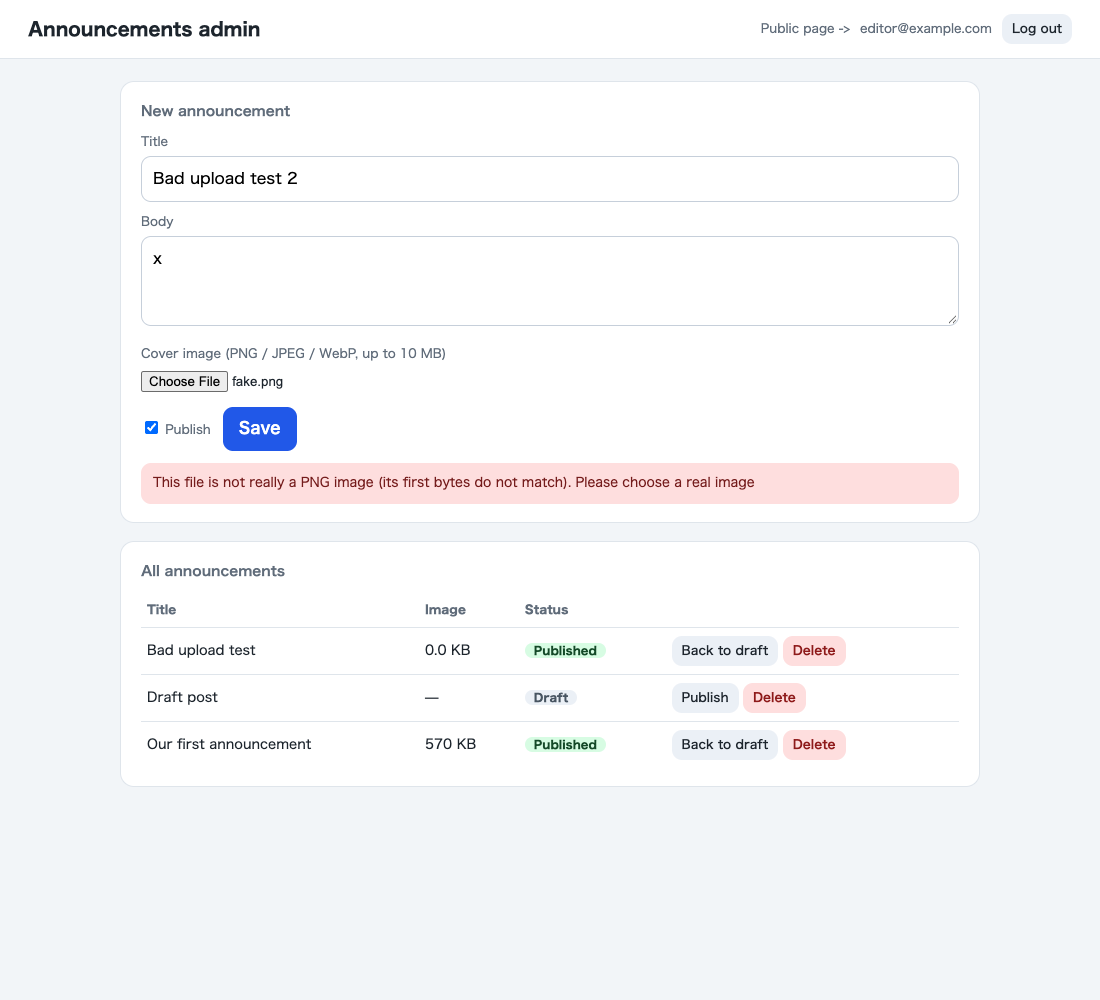Viewport: 1100px width, 1000px height.
Task: Open the Public page link
Action: (805, 29)
